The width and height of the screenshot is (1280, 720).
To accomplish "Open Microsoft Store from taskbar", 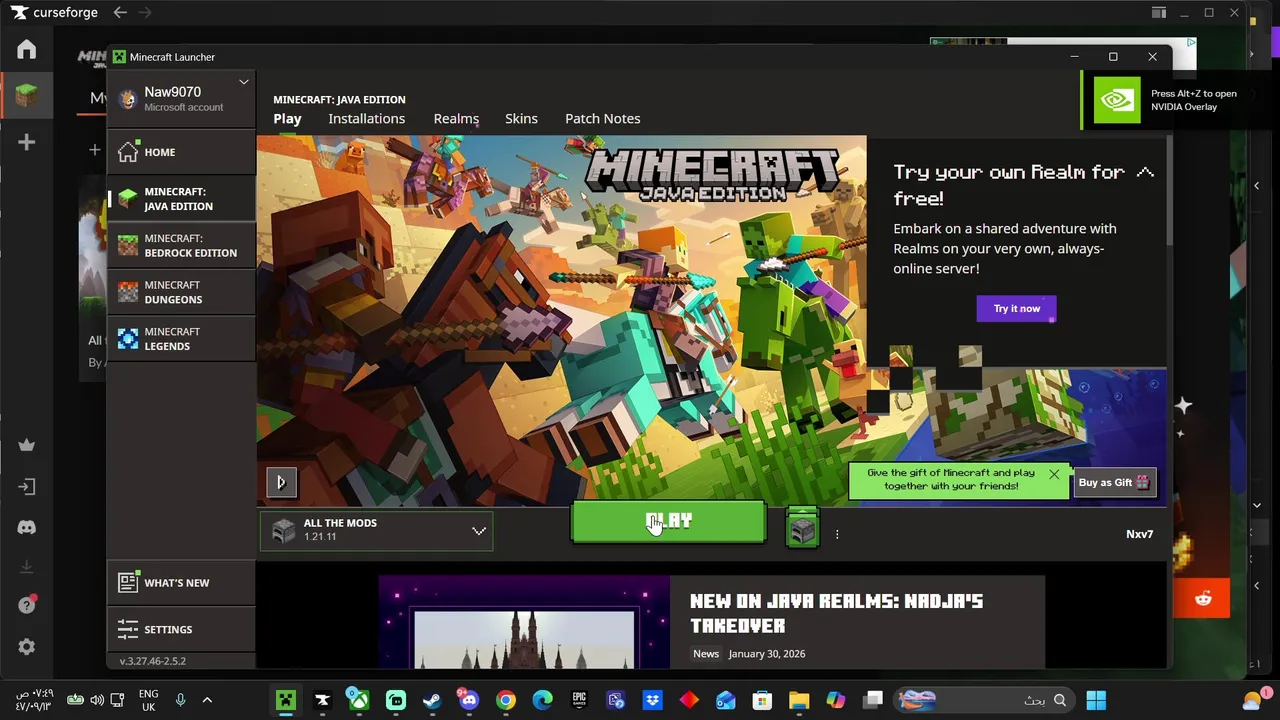I will pos(762,700).
